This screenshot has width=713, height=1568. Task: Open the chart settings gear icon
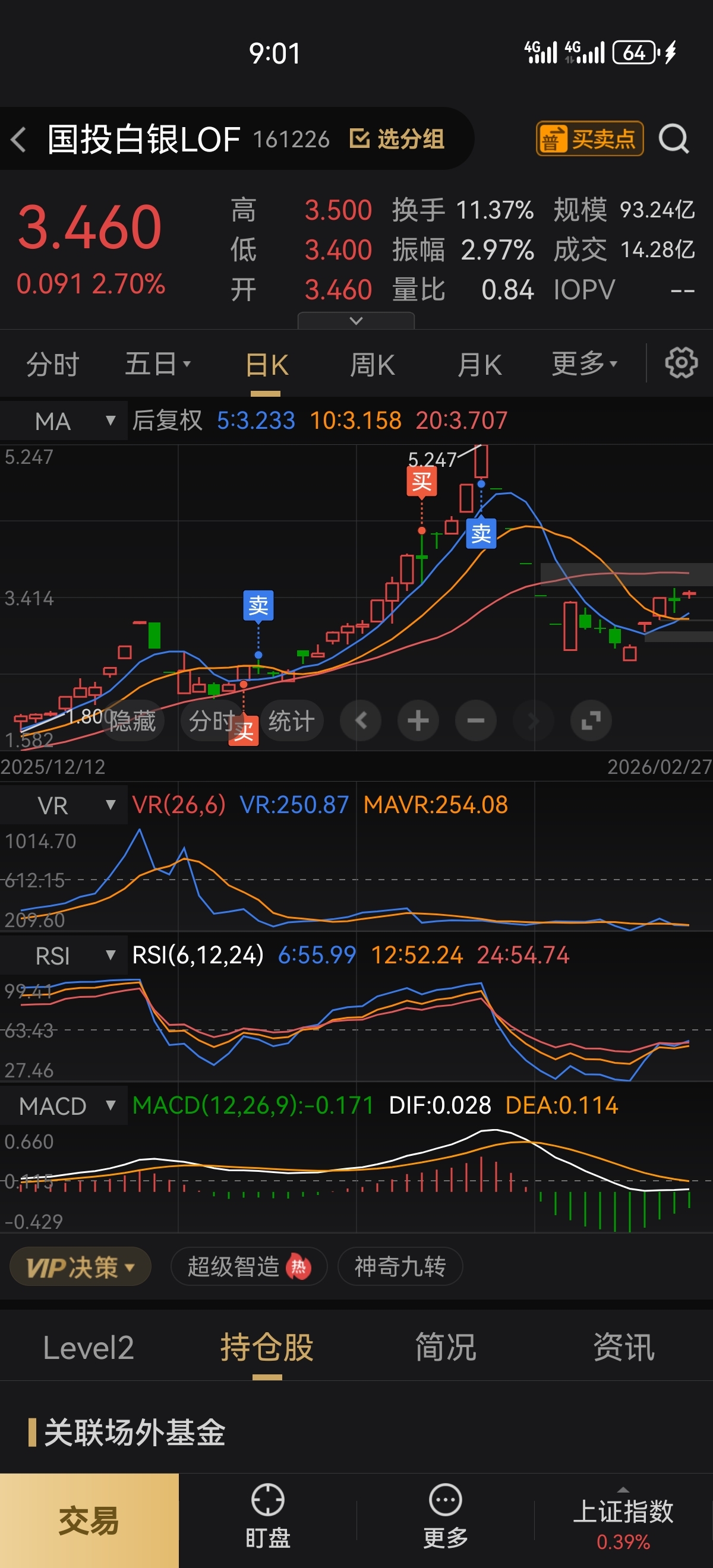pos(681,363)
